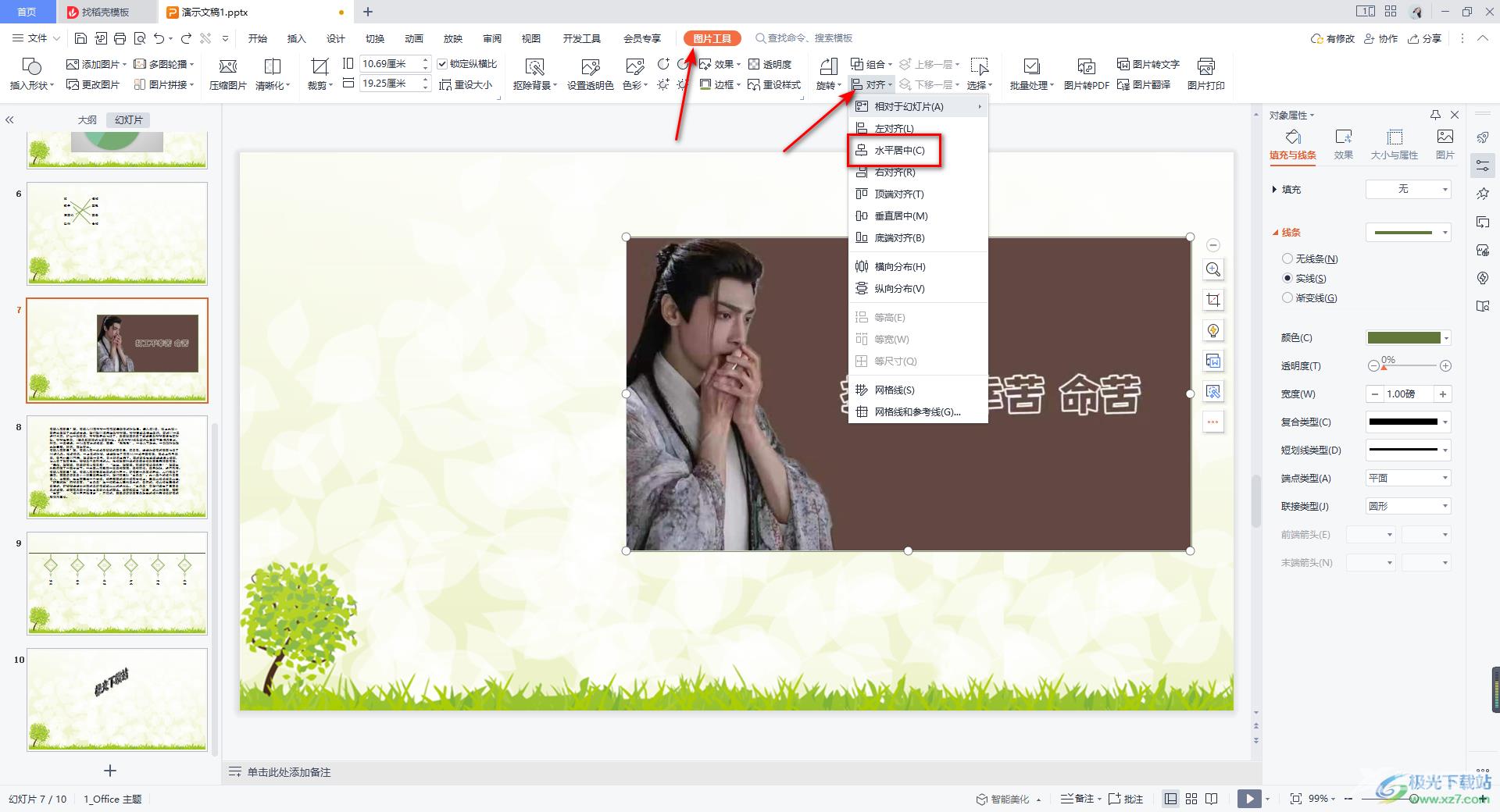
Task: Open the line Color (颜色) swatch
Action: 1409,337
